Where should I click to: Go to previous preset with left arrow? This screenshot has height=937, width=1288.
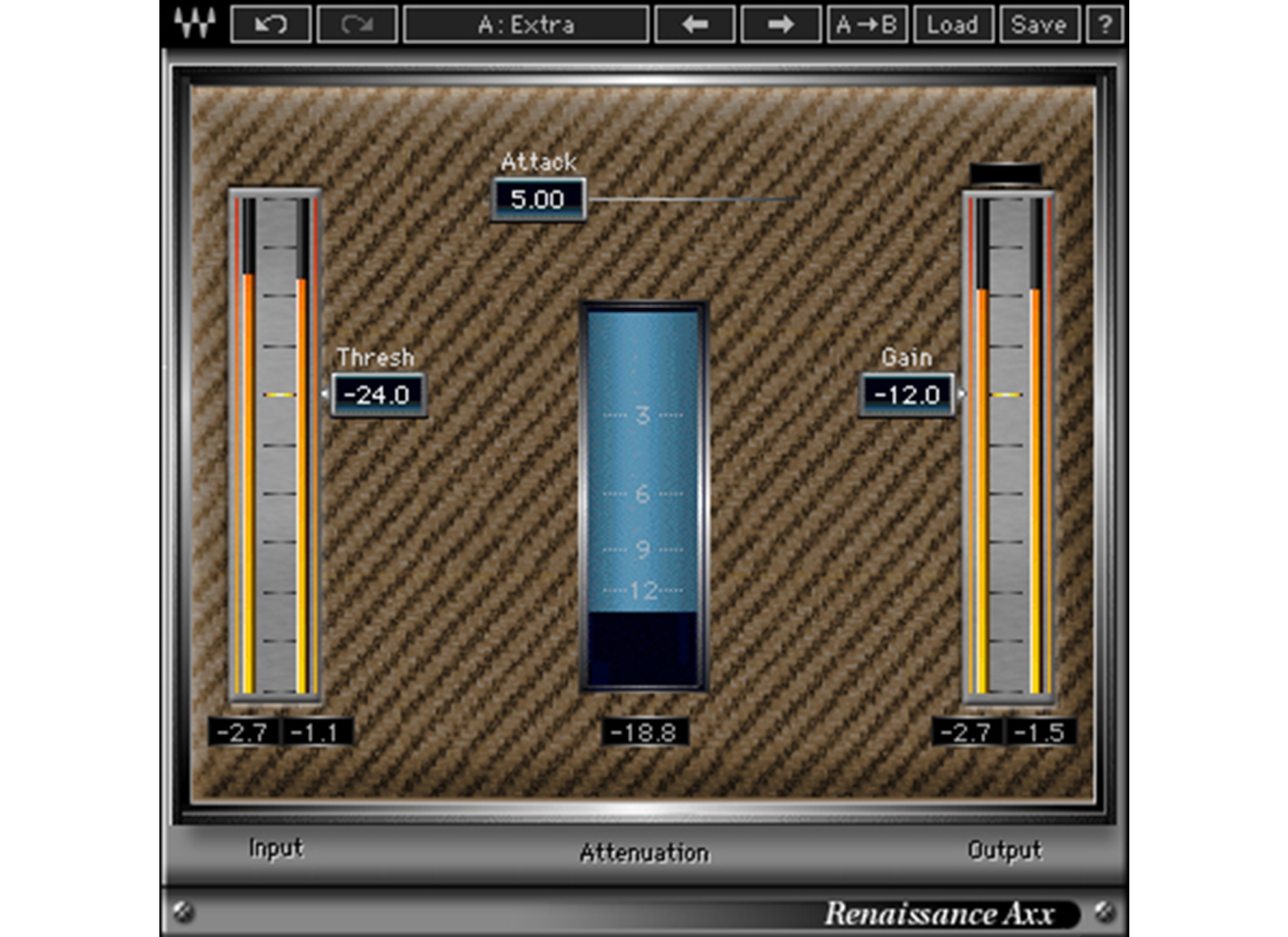pos(695,25)
